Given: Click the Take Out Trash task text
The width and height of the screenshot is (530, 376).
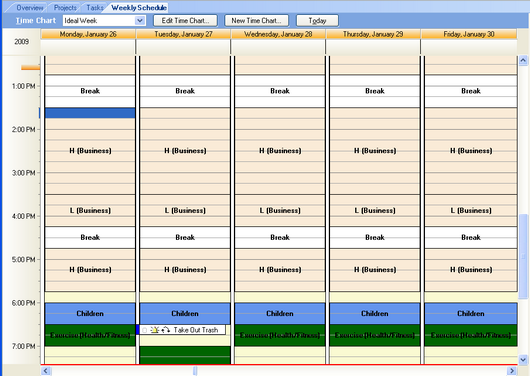Looking at the screenshot, I should [196, 330].
